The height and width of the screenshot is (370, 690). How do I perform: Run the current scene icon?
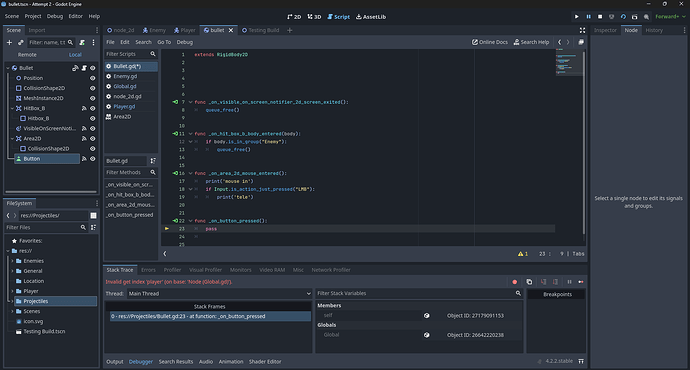tap(623, 17)
